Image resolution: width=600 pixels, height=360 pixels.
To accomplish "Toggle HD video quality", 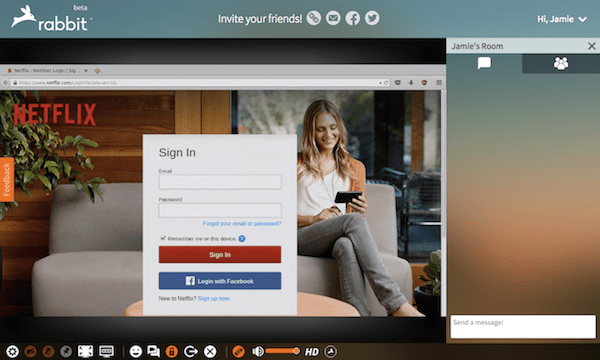I will (311, 352).
